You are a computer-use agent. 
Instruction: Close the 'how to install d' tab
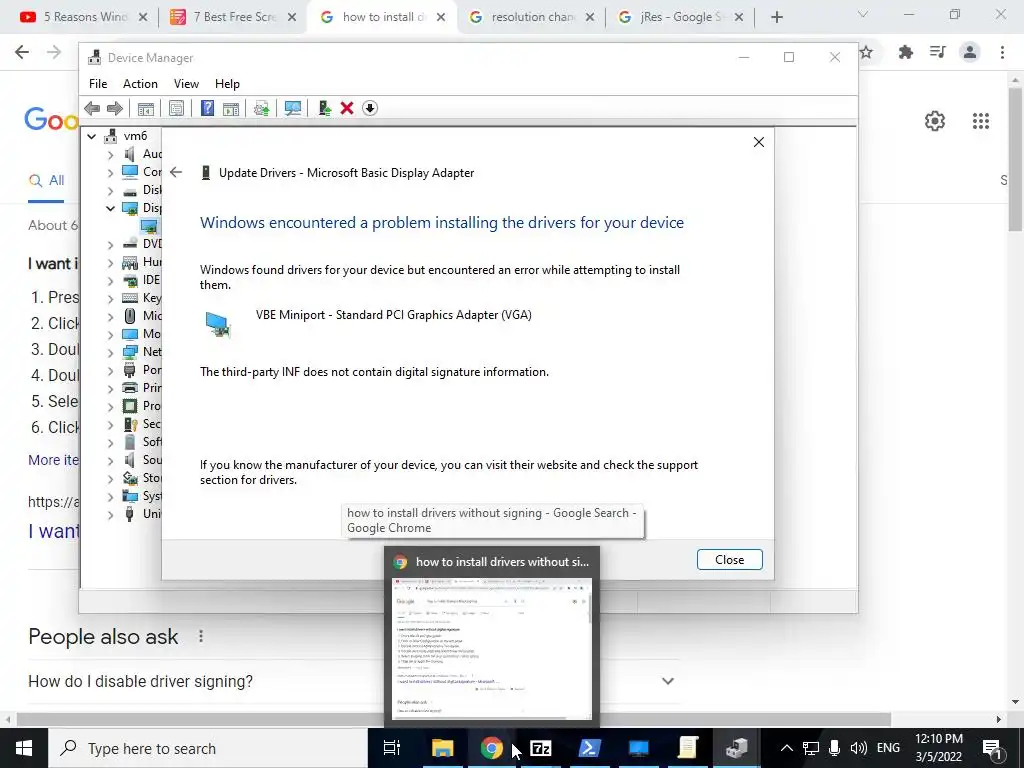[441, 17]
